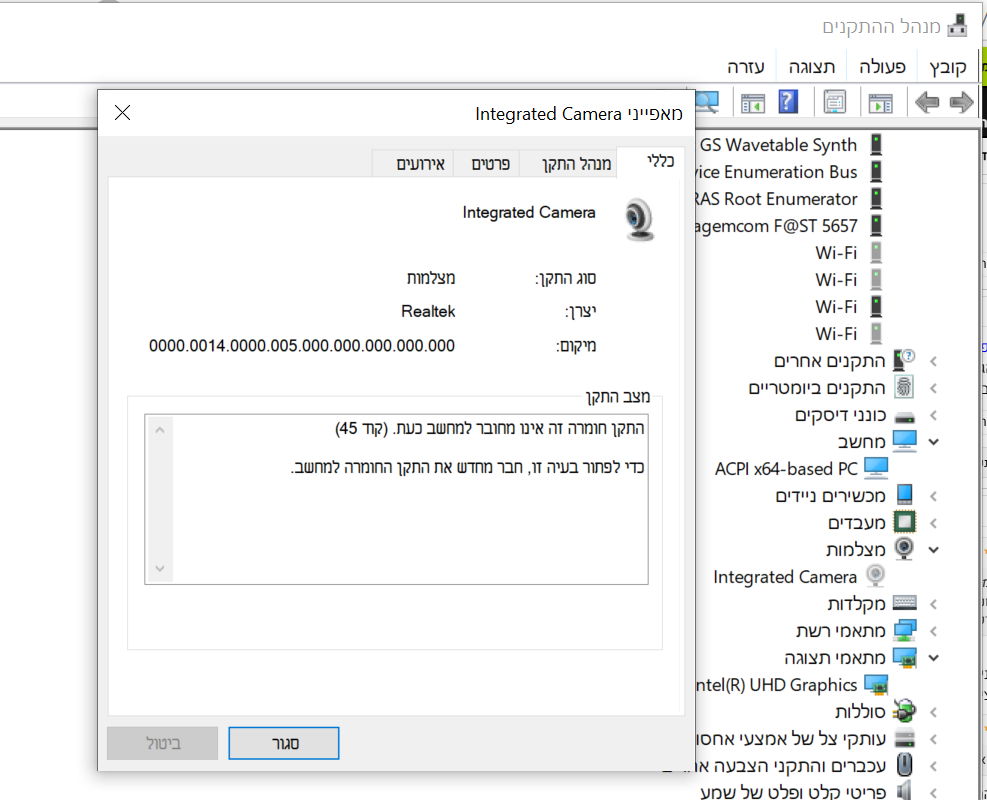Select GS Wavetable Synth device icon
This screenshot has width=987, height=800.
click(876, 145)
